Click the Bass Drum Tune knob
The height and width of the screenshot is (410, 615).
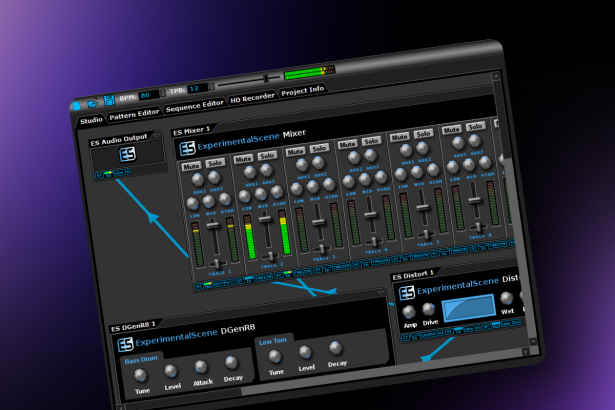(140, 375)
